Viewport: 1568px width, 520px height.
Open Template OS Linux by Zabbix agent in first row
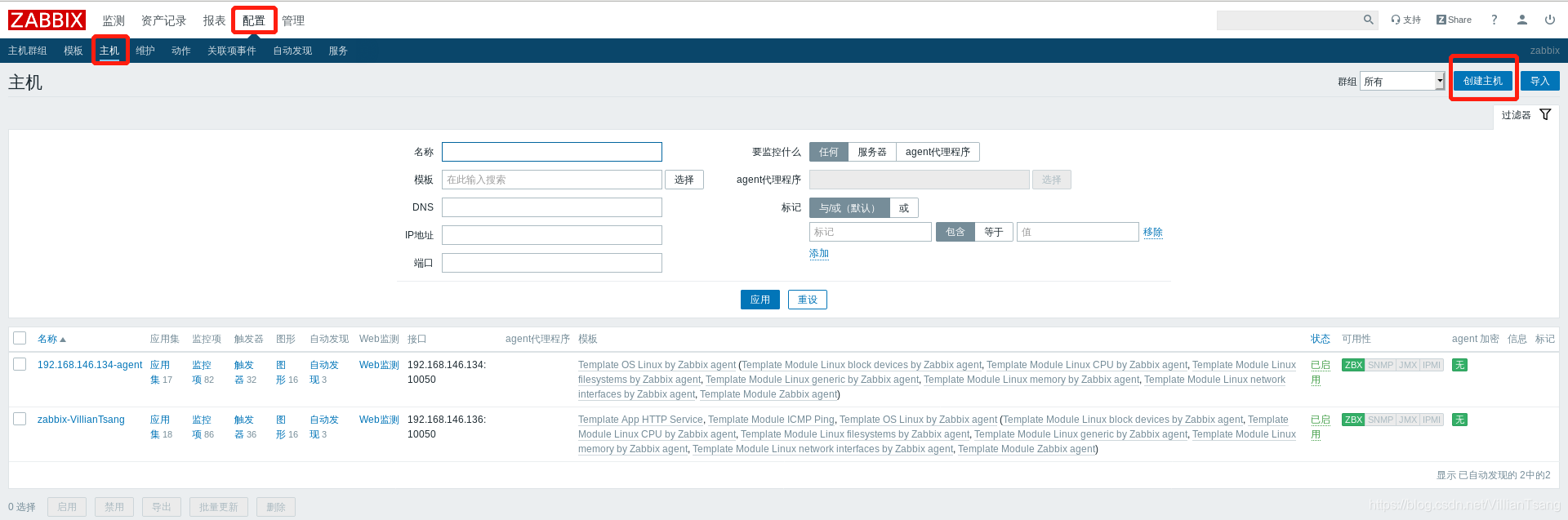point(657,365)
